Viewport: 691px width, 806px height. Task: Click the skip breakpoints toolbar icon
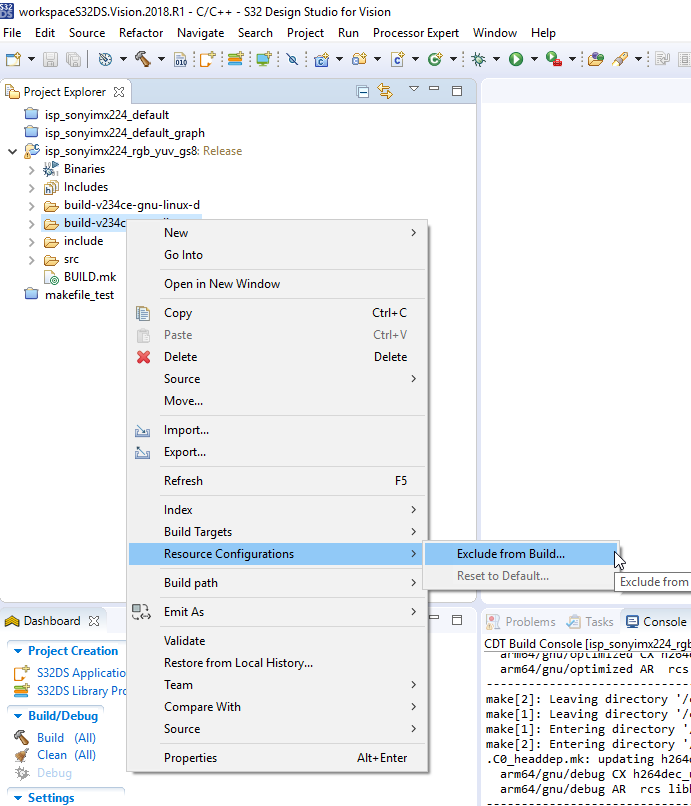(292, 59)
